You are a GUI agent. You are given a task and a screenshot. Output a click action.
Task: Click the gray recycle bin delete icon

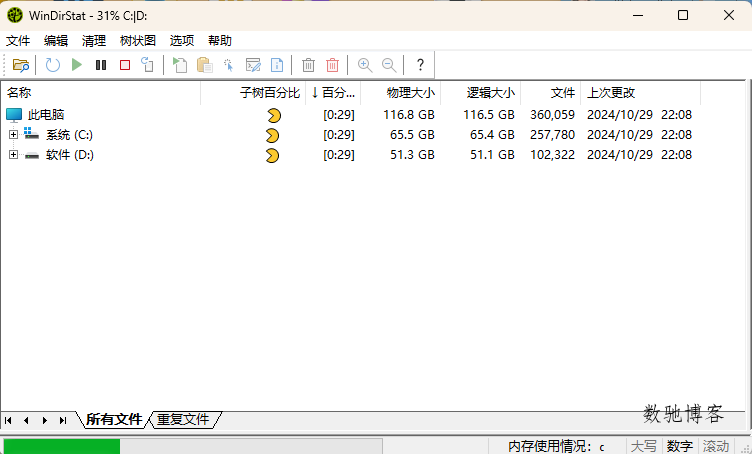308,65
